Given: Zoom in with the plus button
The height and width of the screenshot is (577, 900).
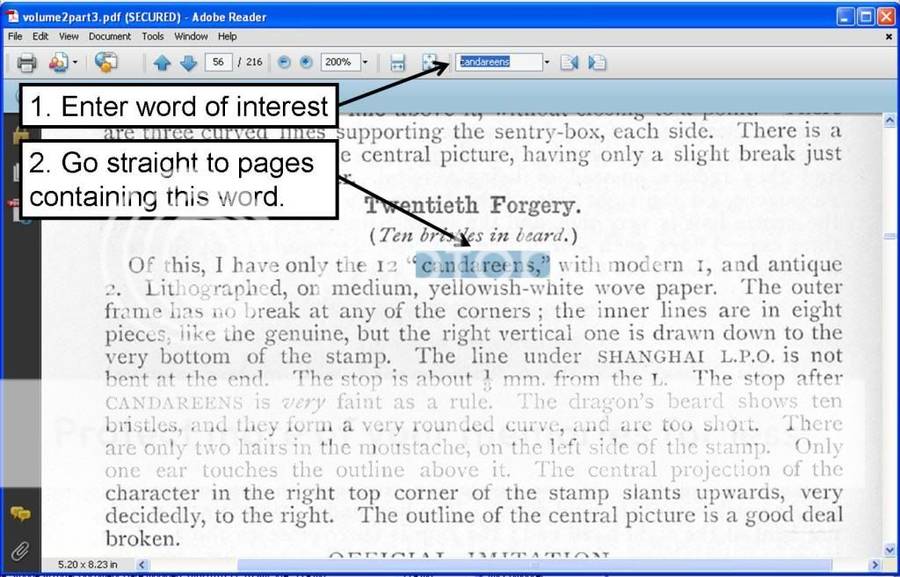Looking at the screenshot, I should 306,62.
